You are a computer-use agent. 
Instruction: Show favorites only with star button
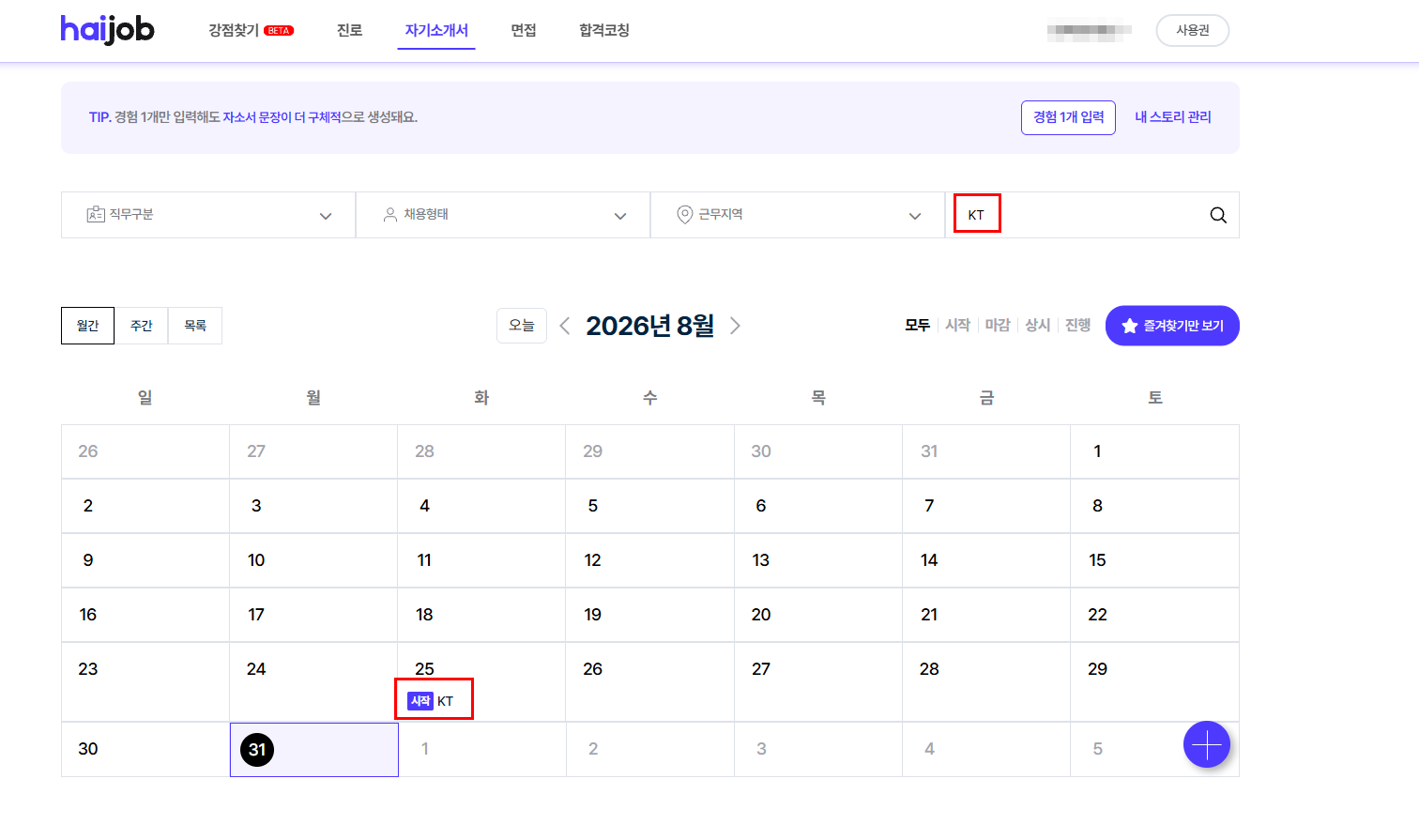pos(1172,326)
